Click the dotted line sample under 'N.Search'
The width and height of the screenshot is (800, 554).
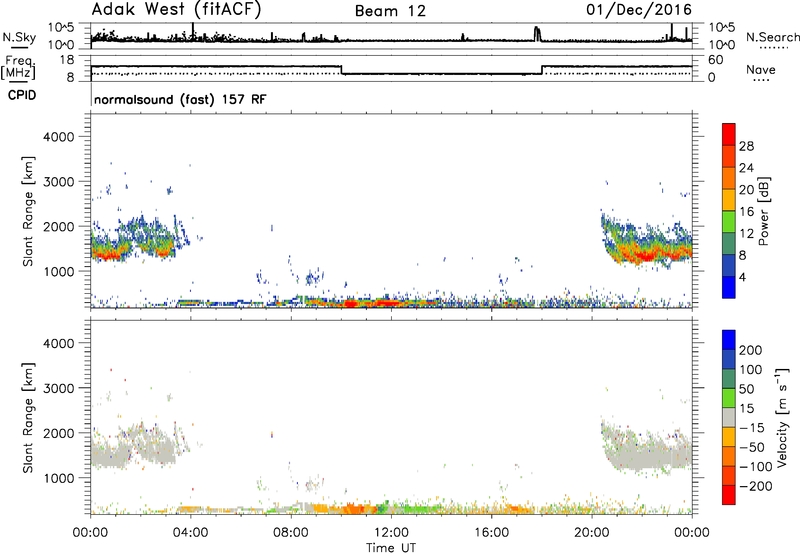[773, 48]
